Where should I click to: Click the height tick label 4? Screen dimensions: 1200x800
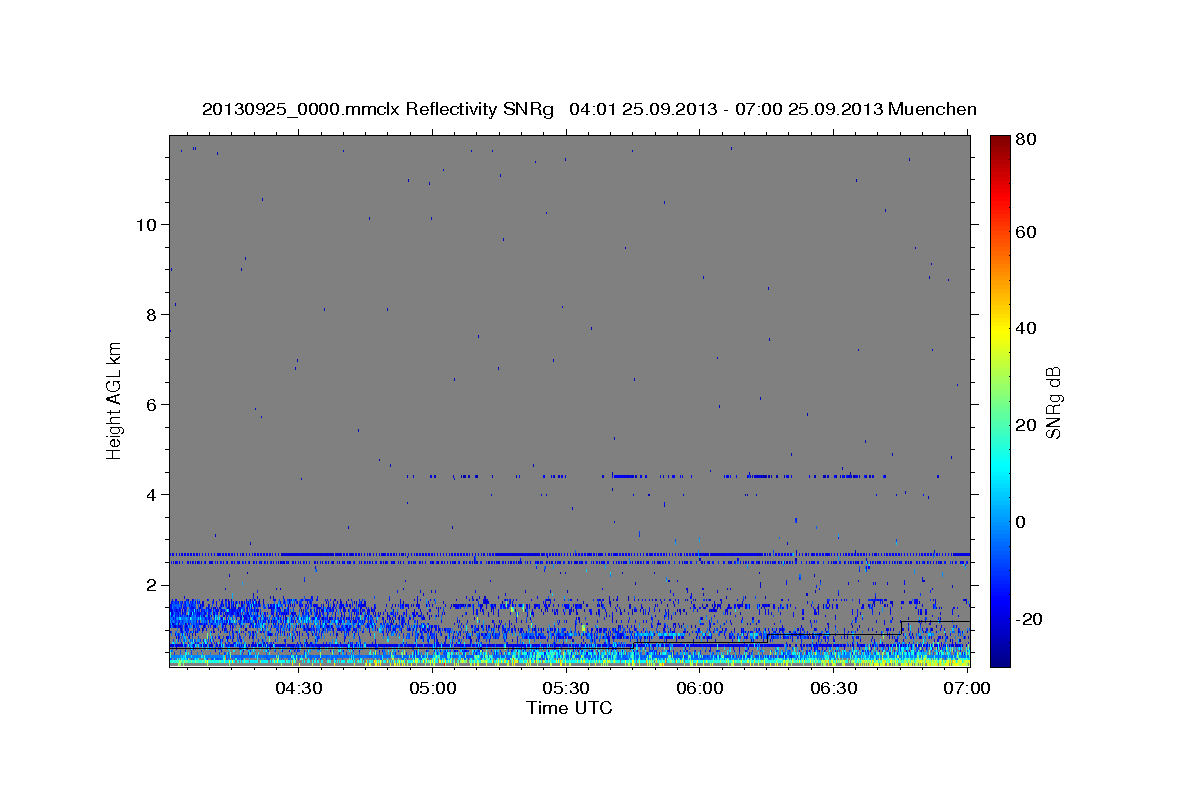(x=151, y=494)
